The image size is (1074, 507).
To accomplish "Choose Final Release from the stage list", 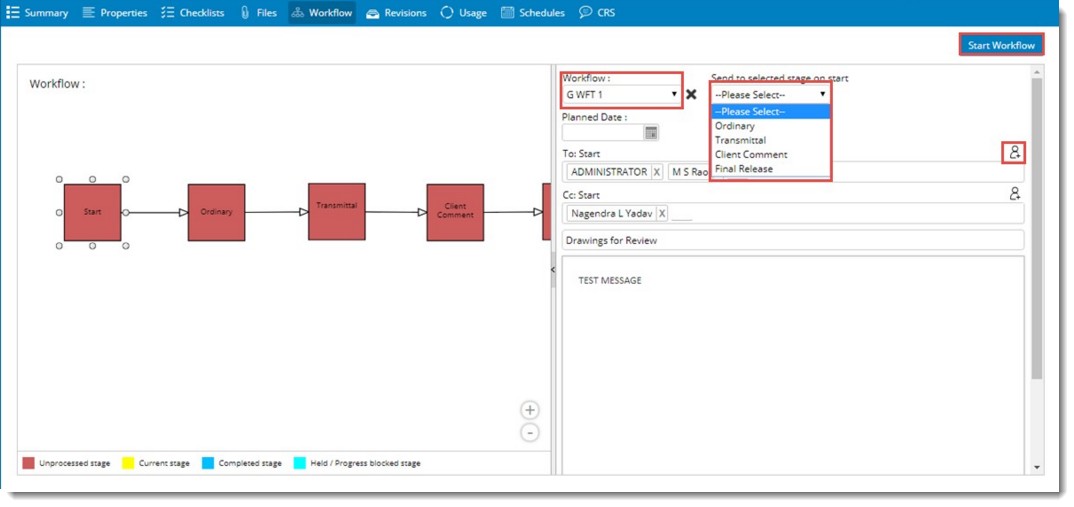I will [x=743, y=169].
